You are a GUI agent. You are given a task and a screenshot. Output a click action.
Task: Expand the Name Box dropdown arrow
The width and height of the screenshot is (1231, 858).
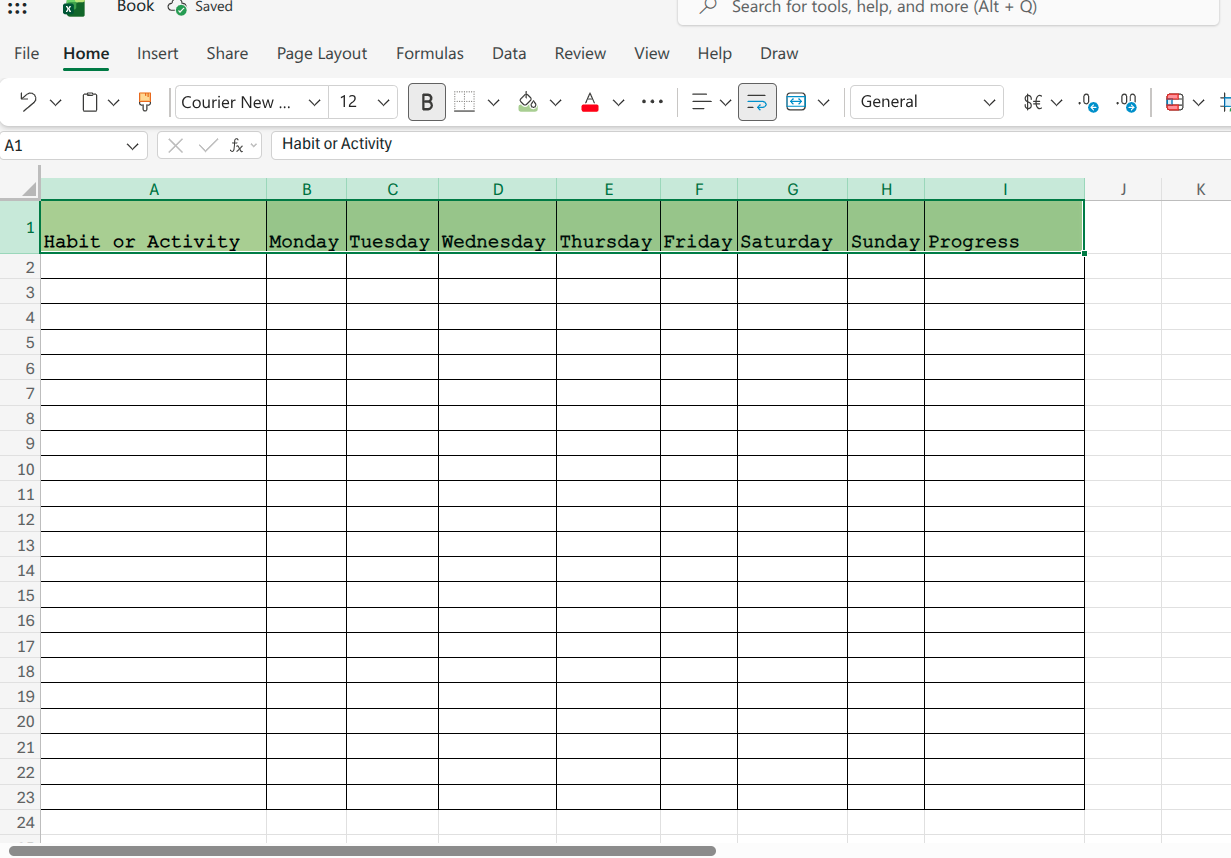point(133,146)
